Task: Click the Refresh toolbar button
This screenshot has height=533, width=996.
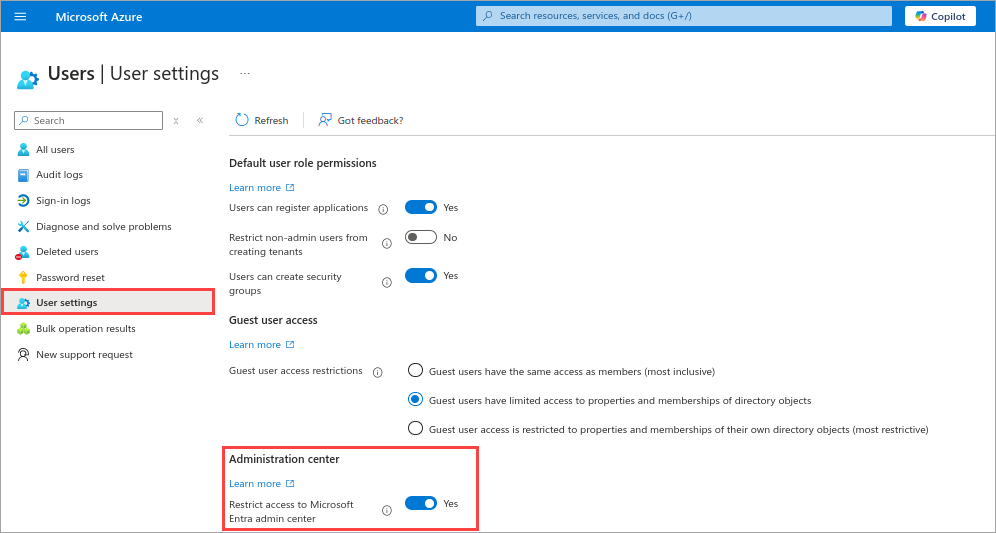Action: (x=262, y=120)
